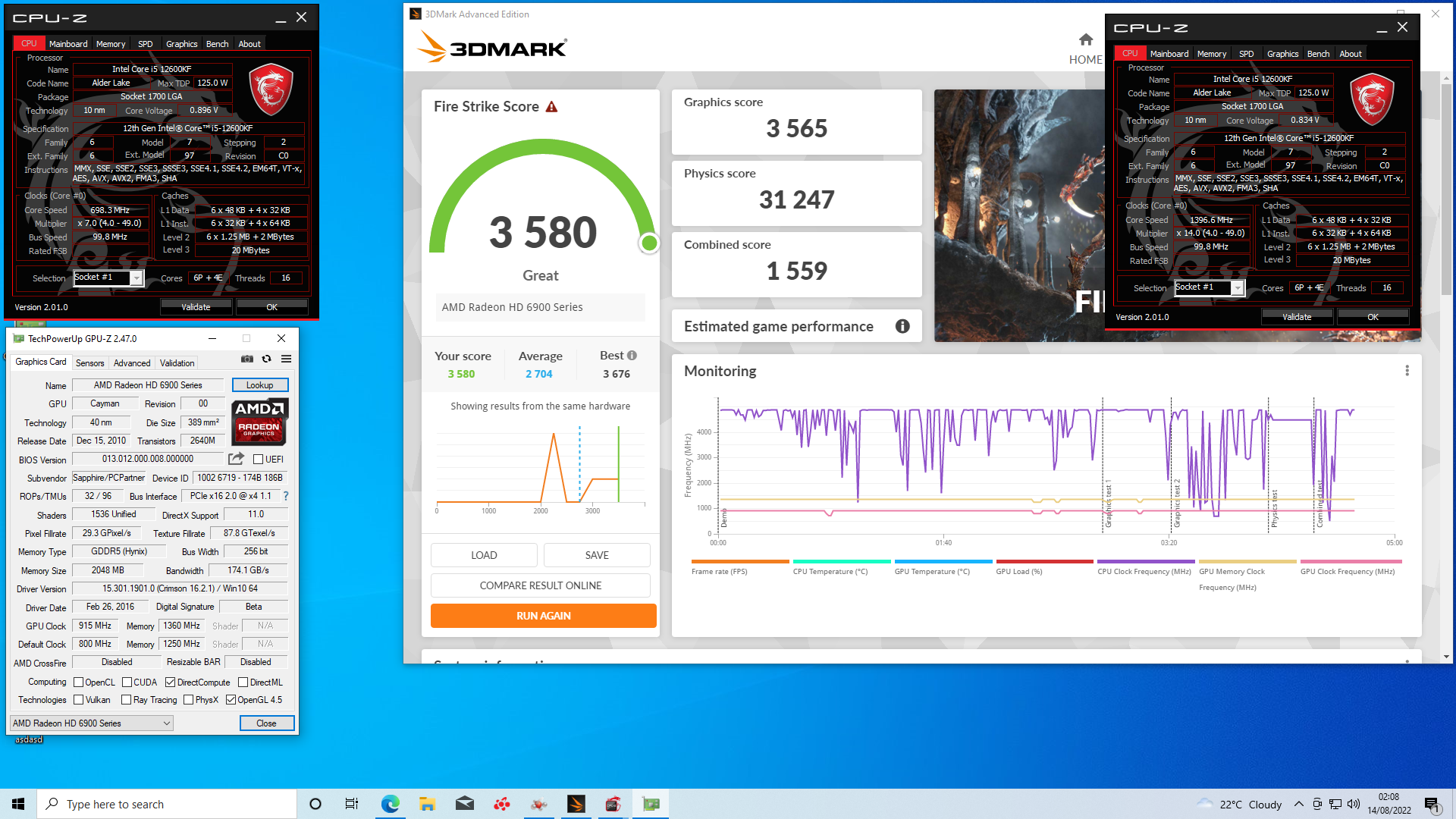Click the MSI dragon logo in right CPU-Z
The width and height of the screenshot is (1456, 819).
[1372, 99]
